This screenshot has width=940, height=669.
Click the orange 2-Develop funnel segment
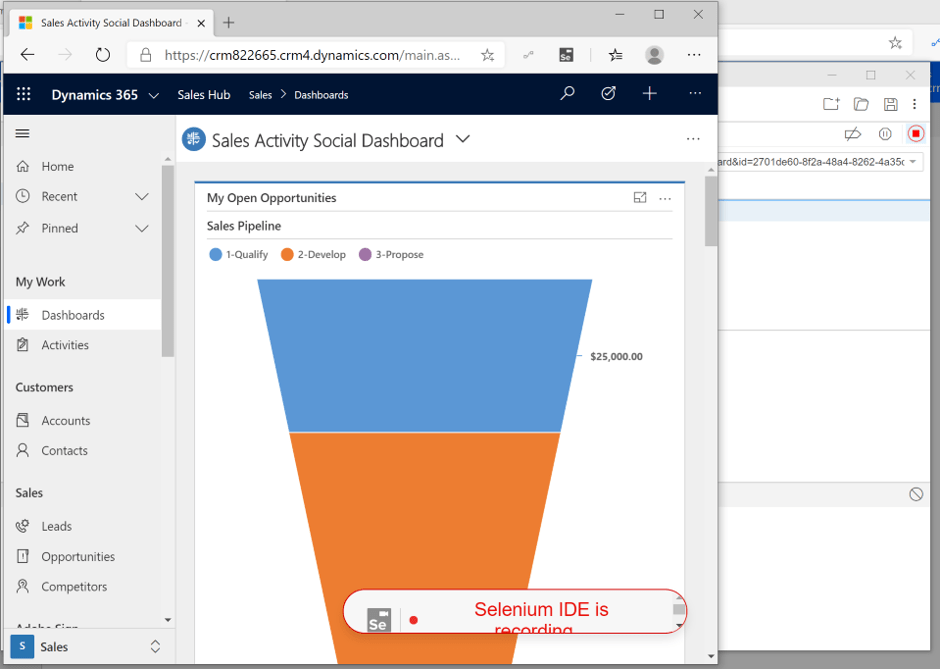(424, 510)
